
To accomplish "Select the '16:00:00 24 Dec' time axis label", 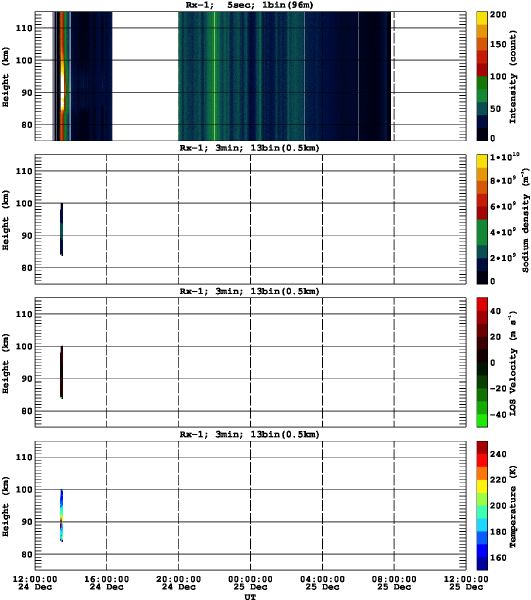I will [106, 583].
